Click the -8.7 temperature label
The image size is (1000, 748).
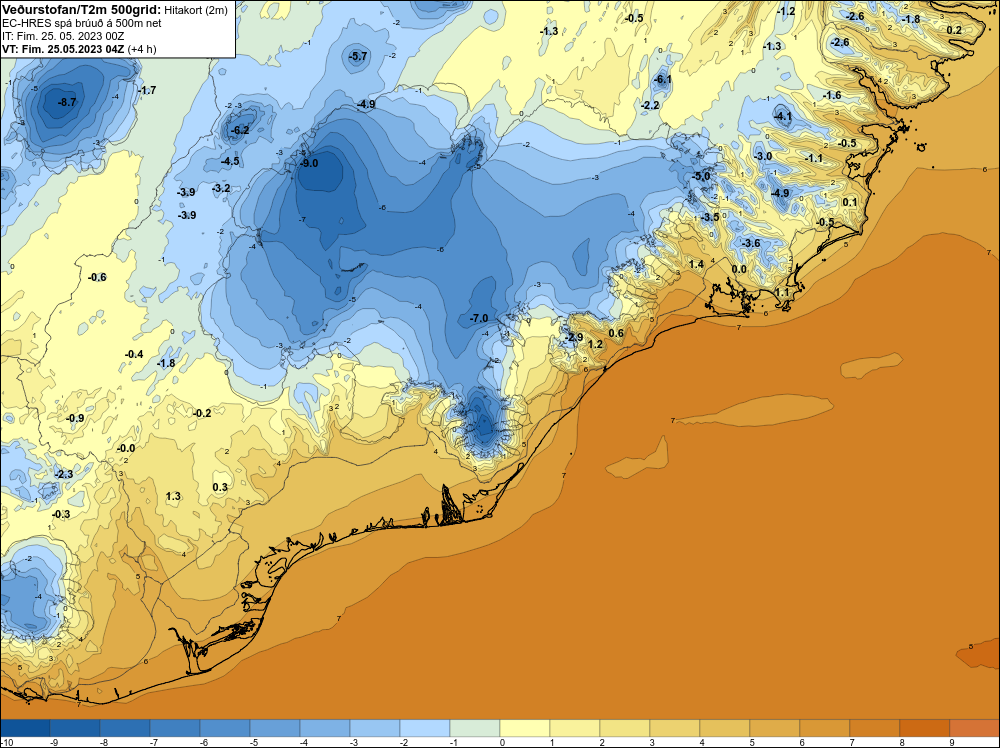click(66, 102)
